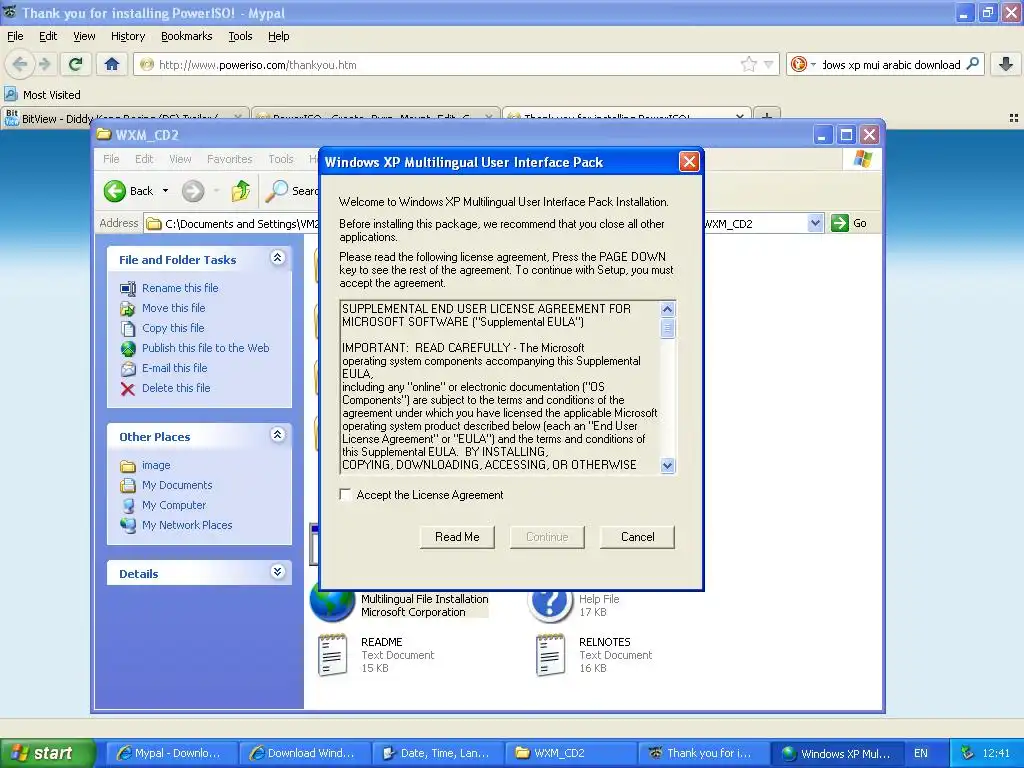Open Most Visited bookmarks folder
Screen dimensions: 1024x768
pos(43,95)
